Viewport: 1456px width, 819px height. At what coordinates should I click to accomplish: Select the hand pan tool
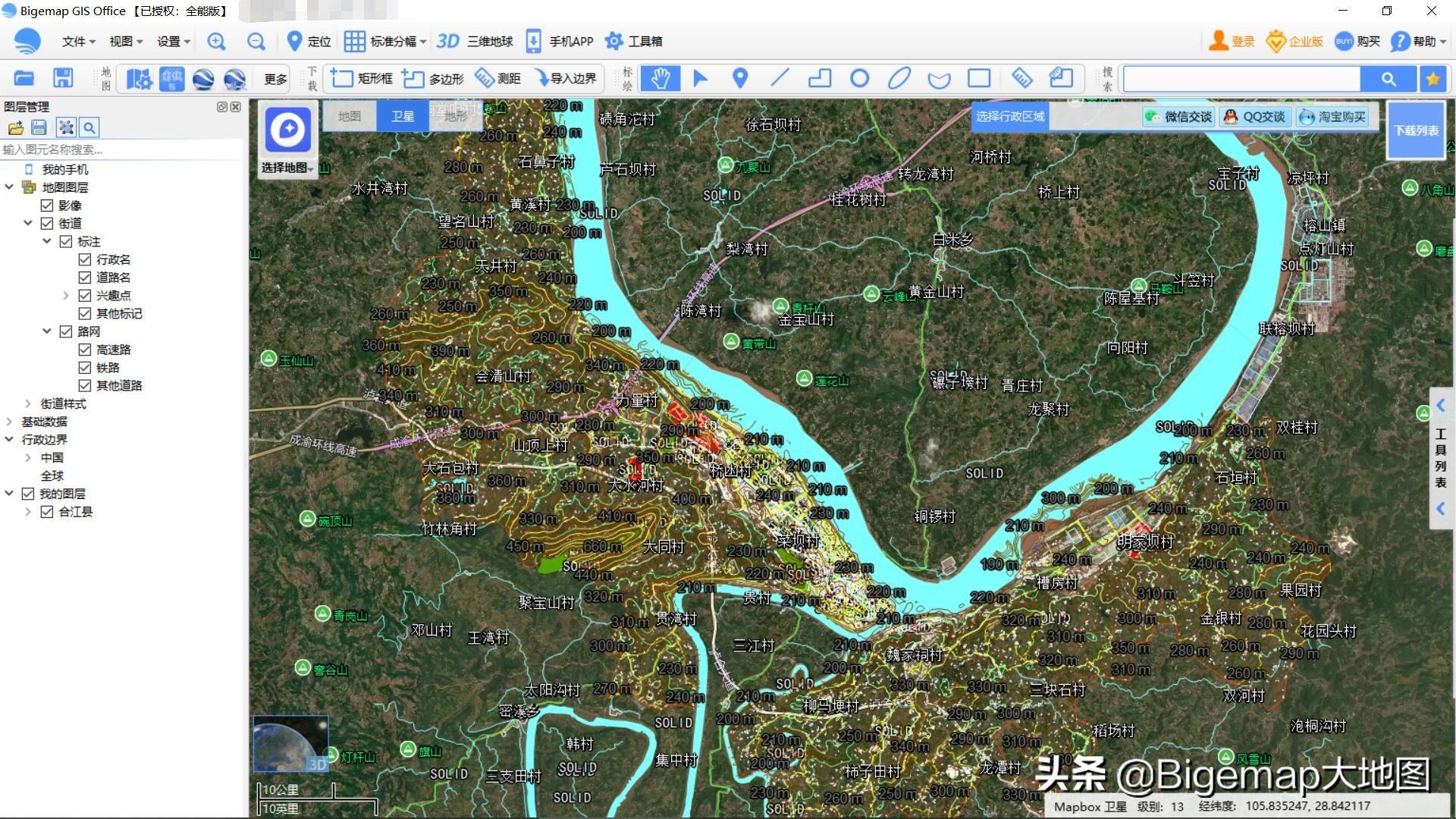660,78
